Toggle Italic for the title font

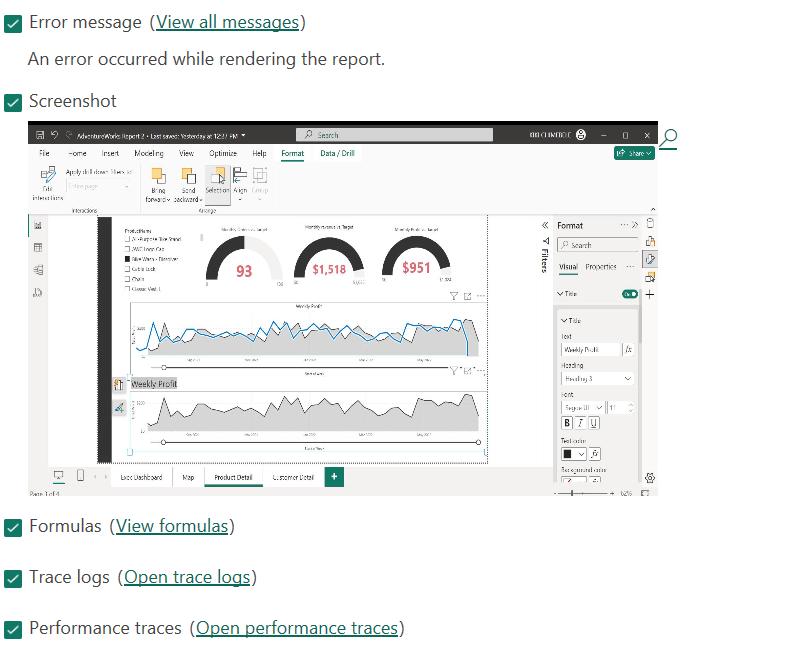click(x=580, y=423)
